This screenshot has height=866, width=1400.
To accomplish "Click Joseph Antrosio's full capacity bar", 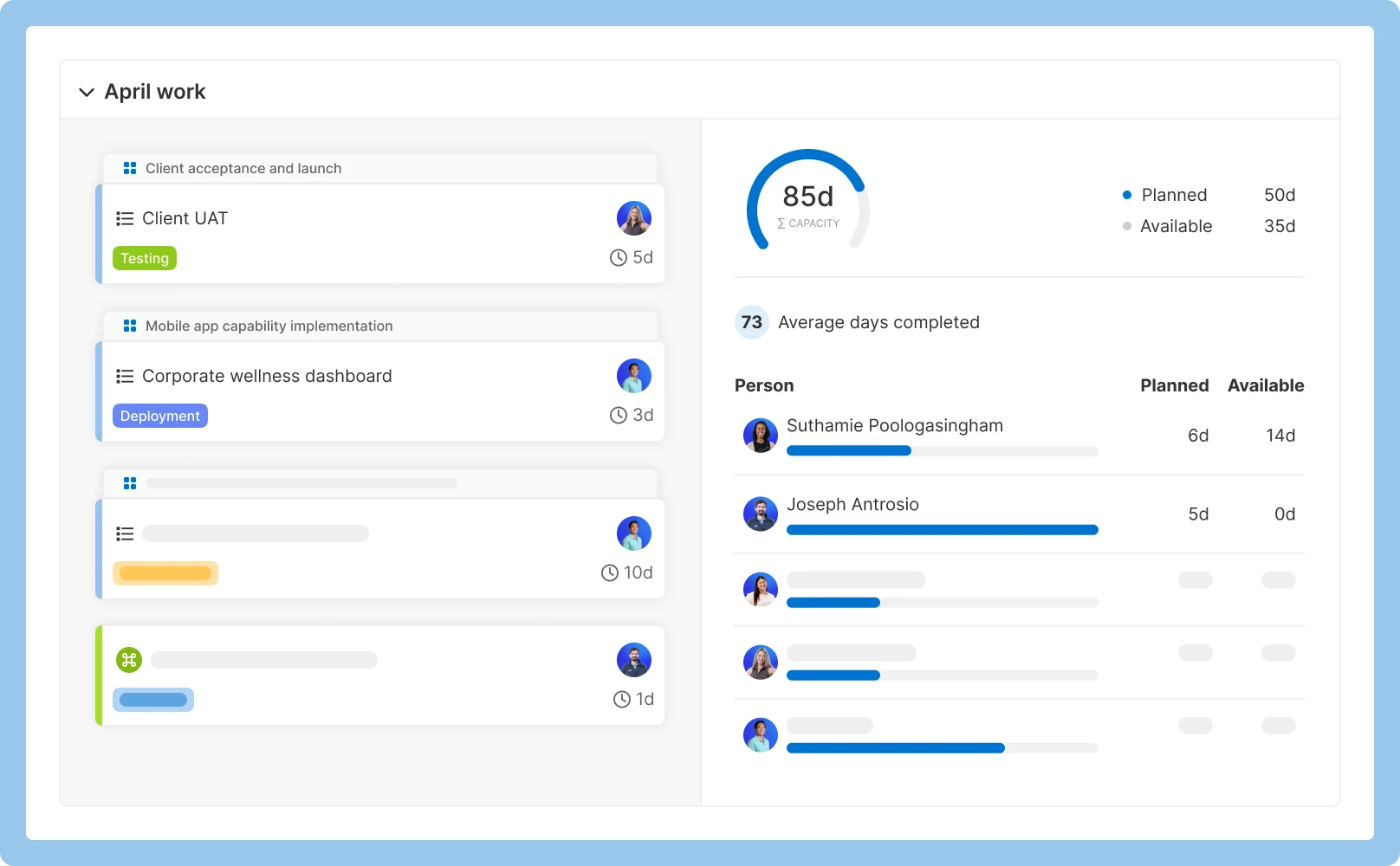I will click(942, 530).
